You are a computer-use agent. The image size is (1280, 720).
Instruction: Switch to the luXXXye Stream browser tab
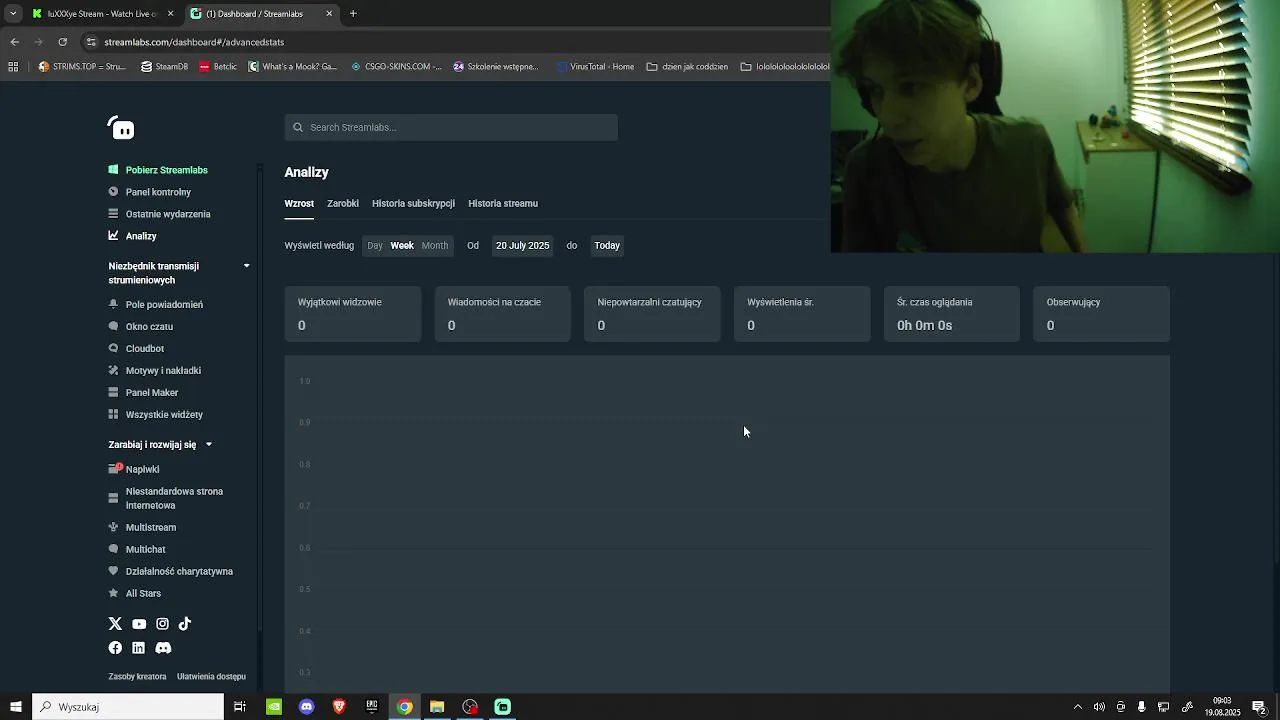[x=102, y=14]
